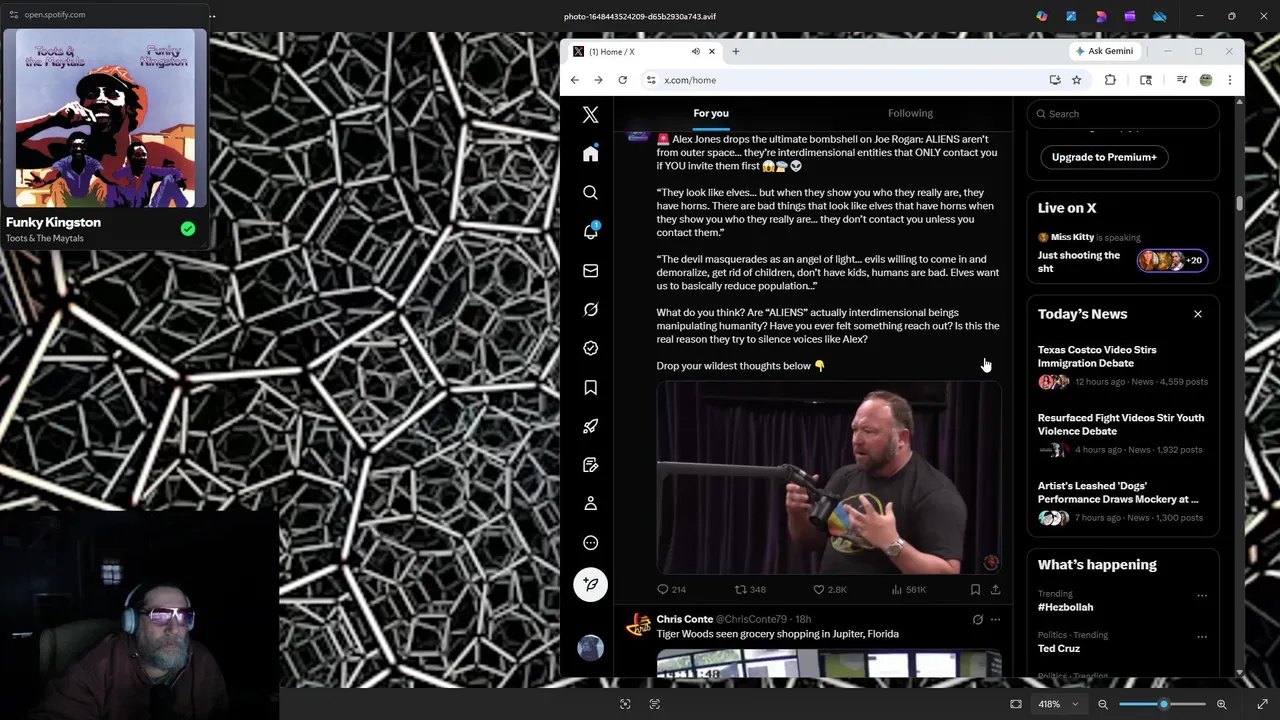Share the Alex Jones post
This screenshot has width=1280, height=720.
[x=995, y=590]
